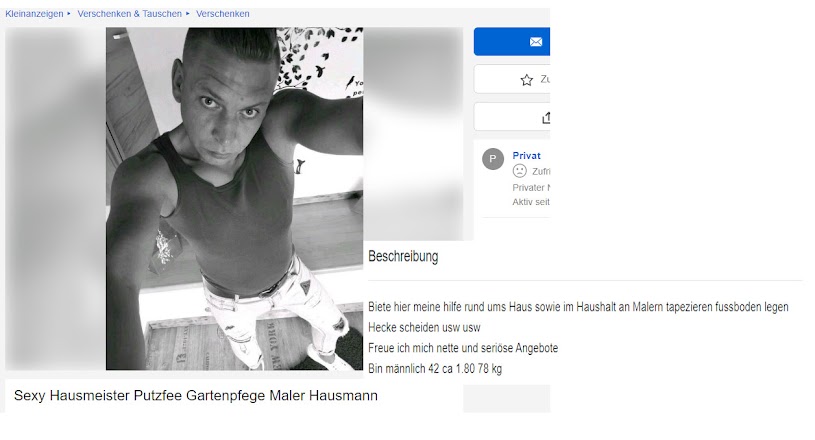Click the grey P seller avatar
Screen dimensions: 815x440
pyautogui.click(x=493, y=159)
